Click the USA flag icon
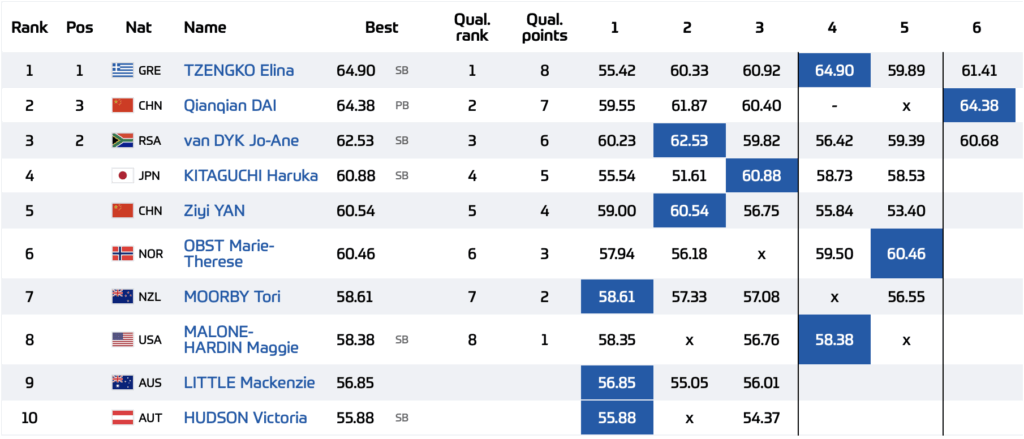1024x439 pixels. tap(122, 340)
